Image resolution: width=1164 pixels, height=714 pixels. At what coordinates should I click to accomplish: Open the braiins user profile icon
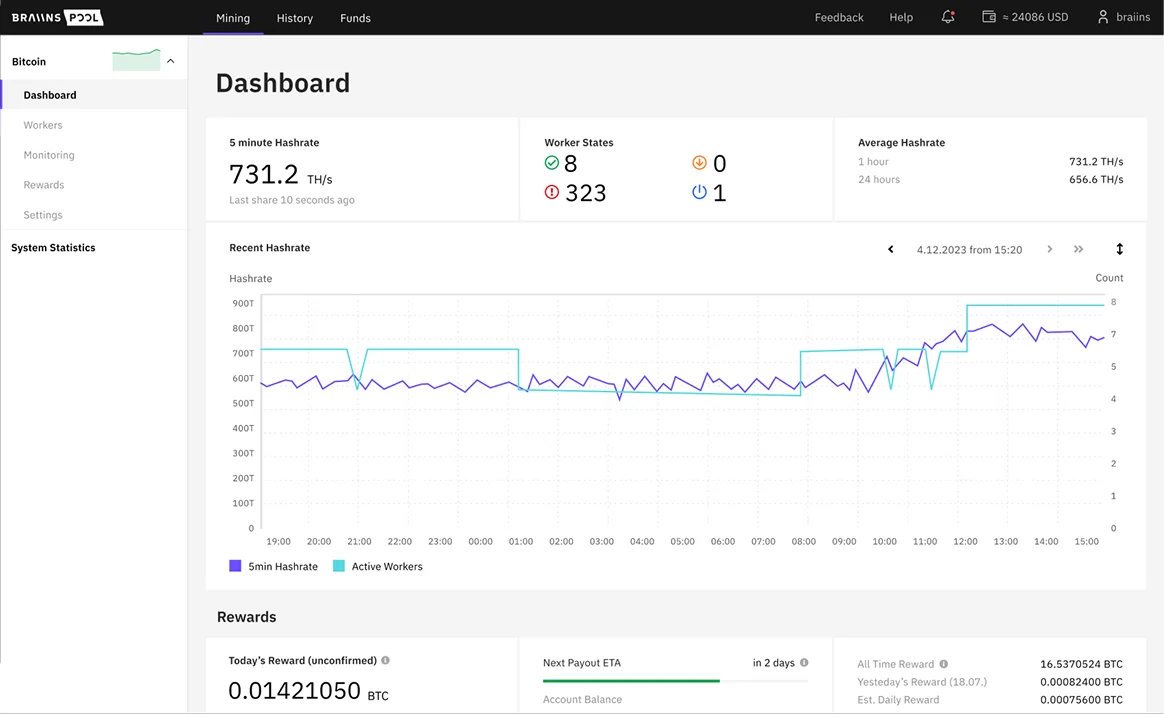tap(1103, 17)
